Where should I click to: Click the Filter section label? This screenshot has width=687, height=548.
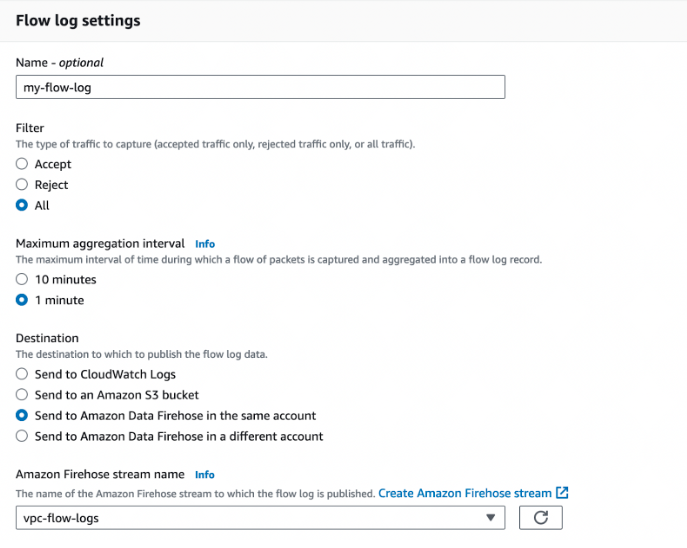(x=29, y=128)
